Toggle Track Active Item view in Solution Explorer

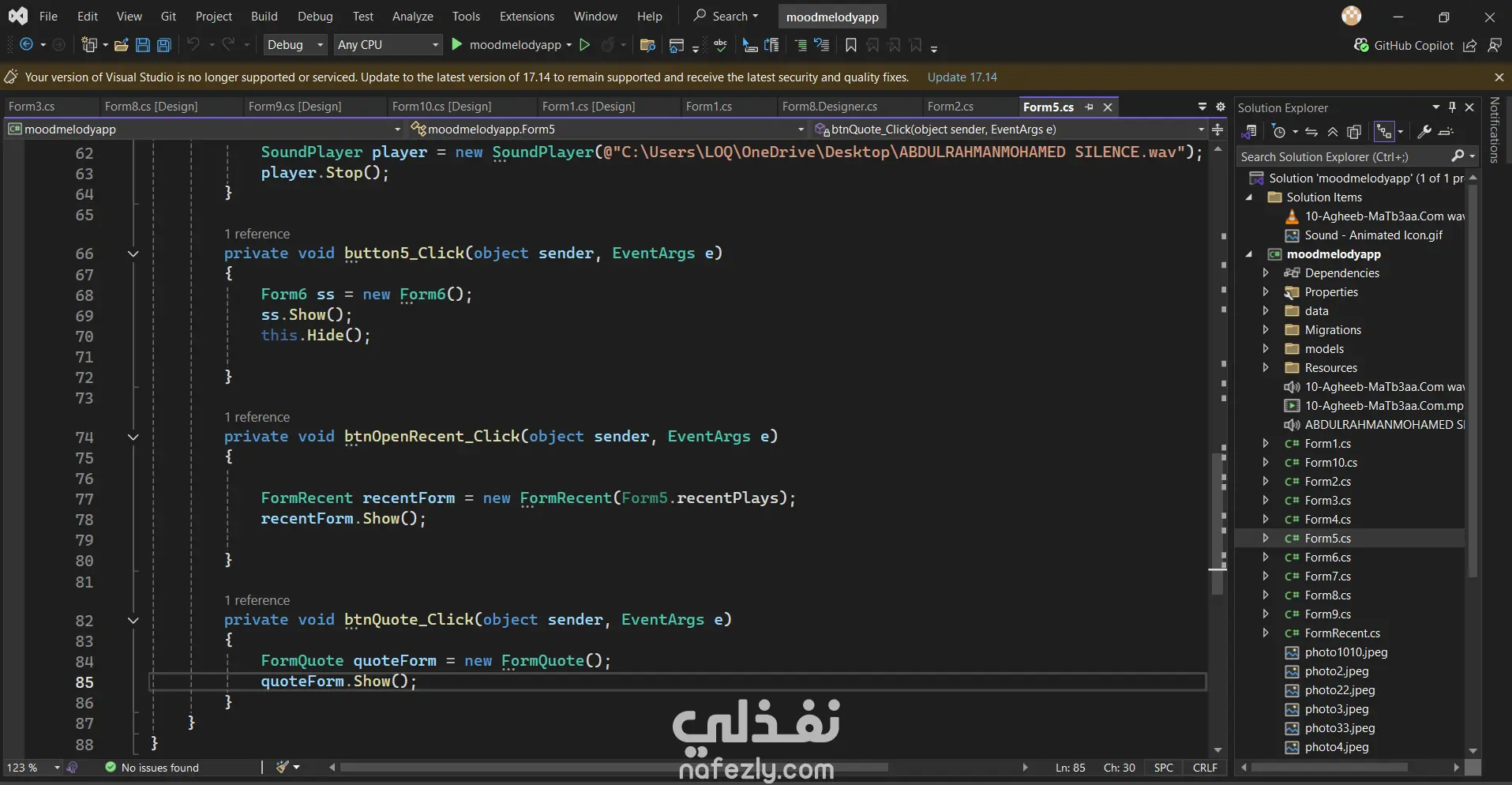point(1384,132)
